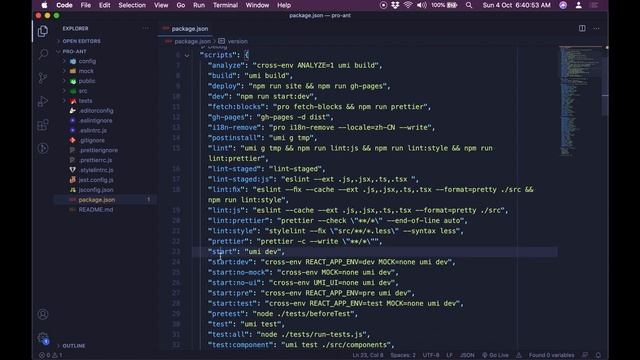Click Found 0 variables in status bar

point(551,355)
